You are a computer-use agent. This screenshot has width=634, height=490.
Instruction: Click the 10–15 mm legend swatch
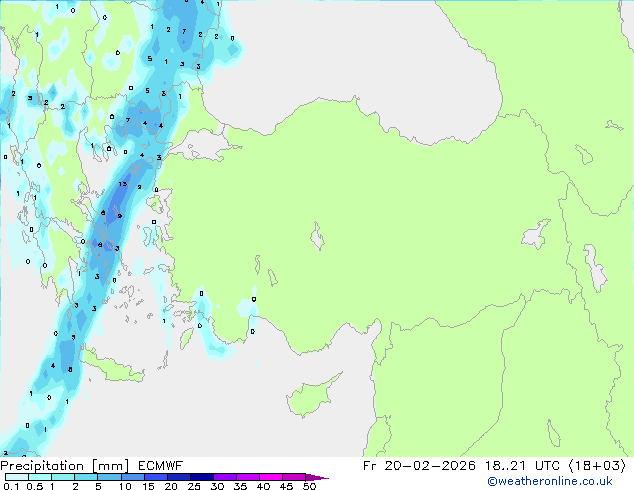pyautogui.click(x=132, y=477)
